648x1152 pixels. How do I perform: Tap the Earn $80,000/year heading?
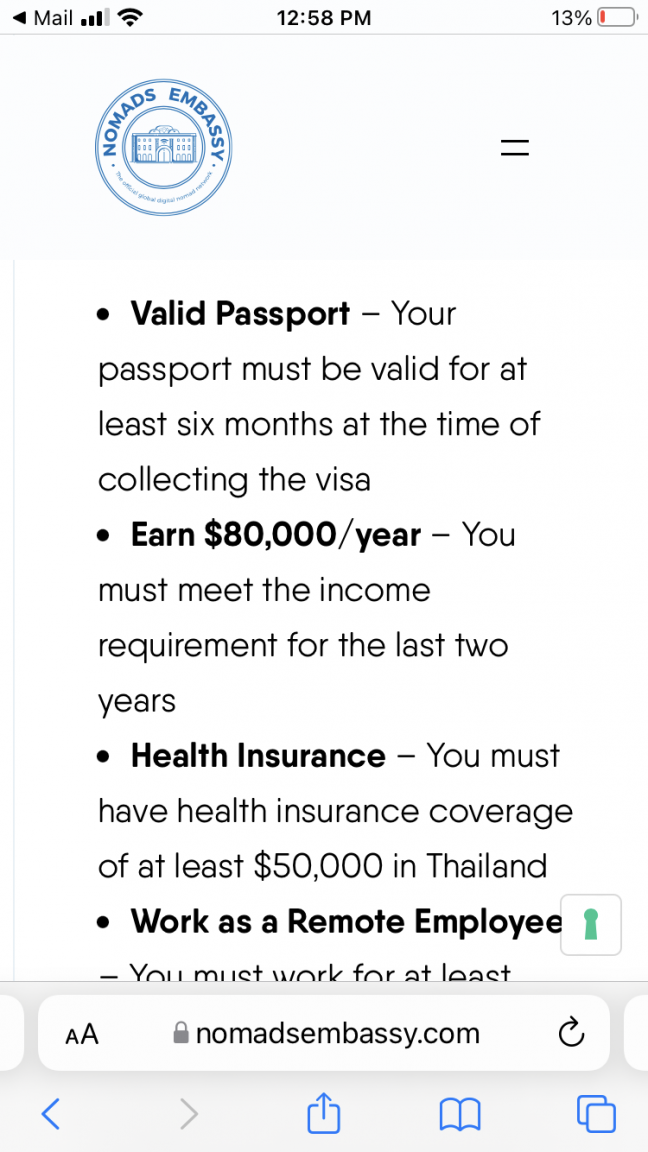276,536
